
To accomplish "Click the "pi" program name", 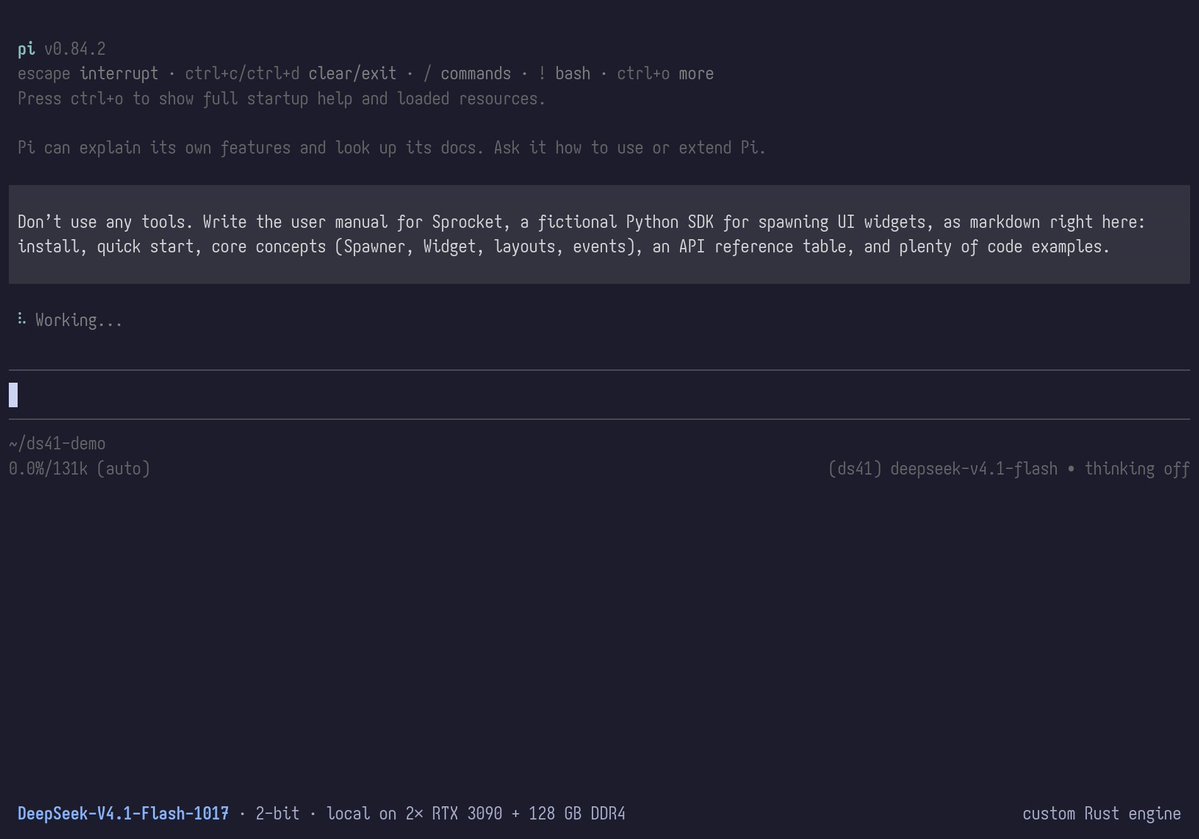I will coord(26,49).
